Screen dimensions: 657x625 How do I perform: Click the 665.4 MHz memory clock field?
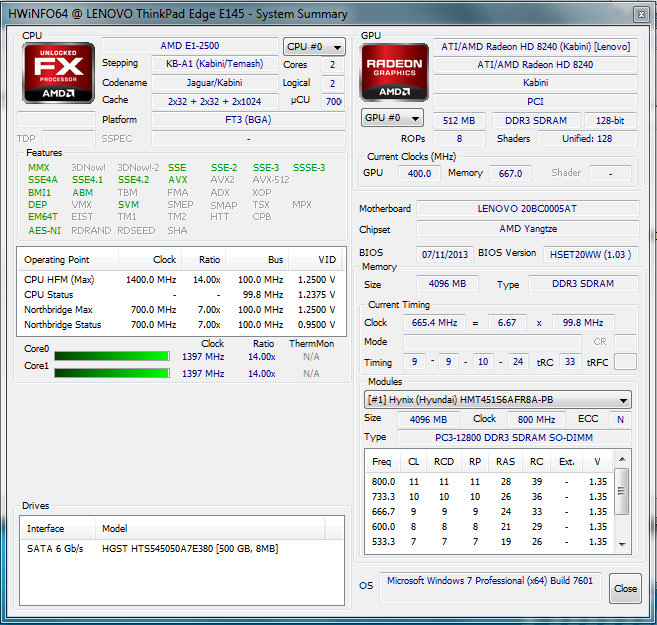(434, 323)
